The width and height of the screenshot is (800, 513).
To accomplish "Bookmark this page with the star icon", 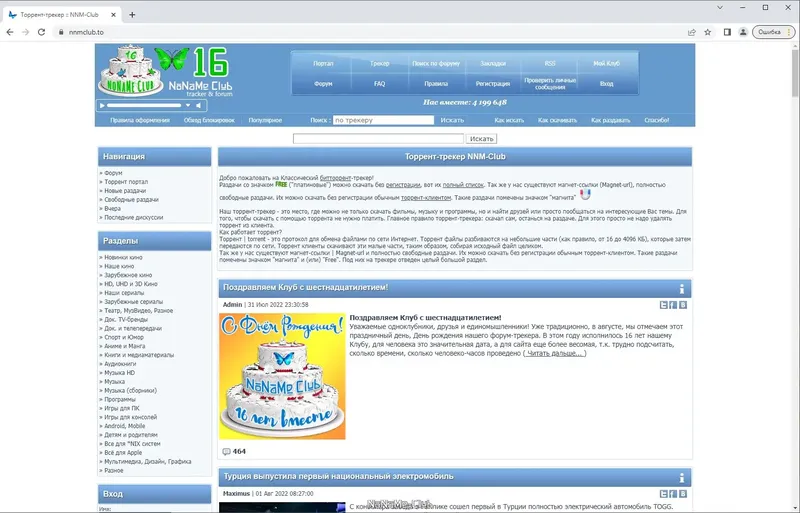I will (708, 32).
